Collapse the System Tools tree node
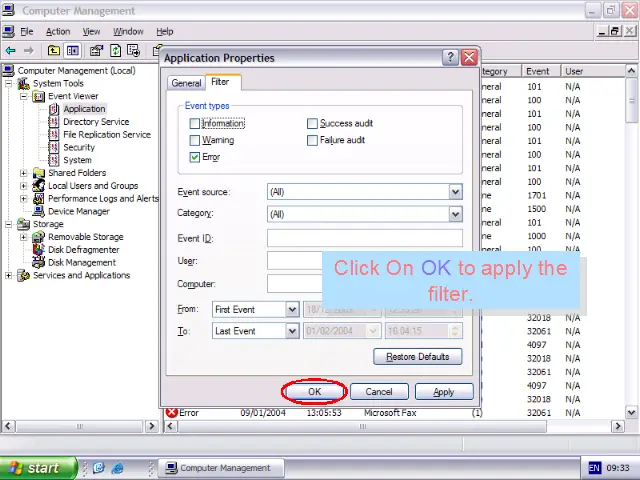The image size is (640, 480). 9,84
